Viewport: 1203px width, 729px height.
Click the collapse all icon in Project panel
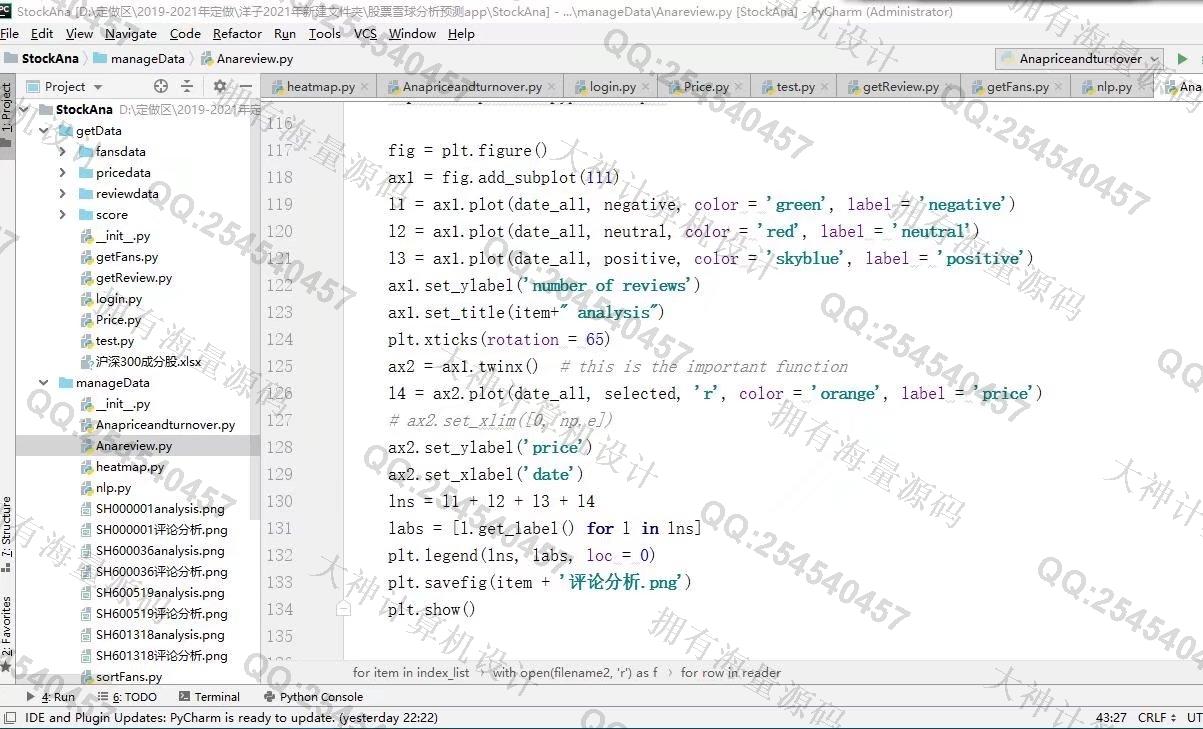[187, 86]
